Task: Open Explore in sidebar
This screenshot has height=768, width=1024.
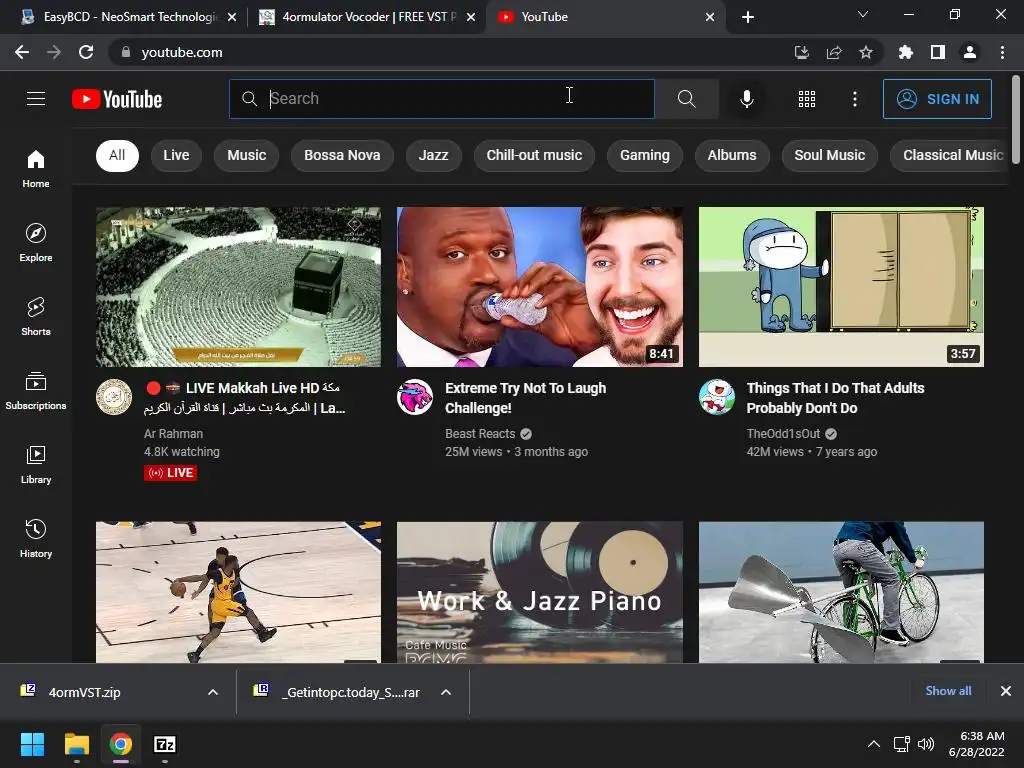Action: tap(36, 242)
